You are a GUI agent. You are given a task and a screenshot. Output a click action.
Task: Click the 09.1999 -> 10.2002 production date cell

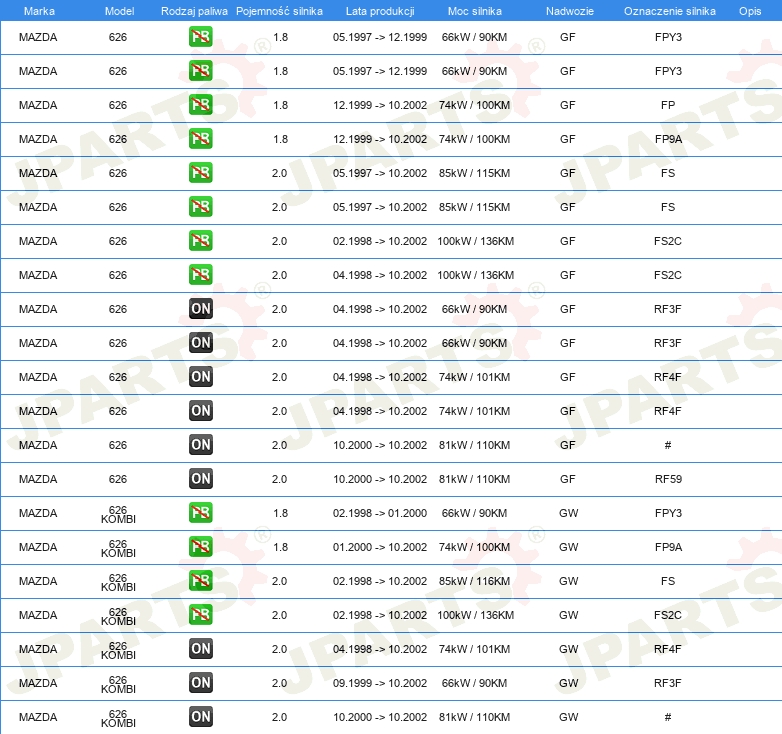tap(380, 683)
